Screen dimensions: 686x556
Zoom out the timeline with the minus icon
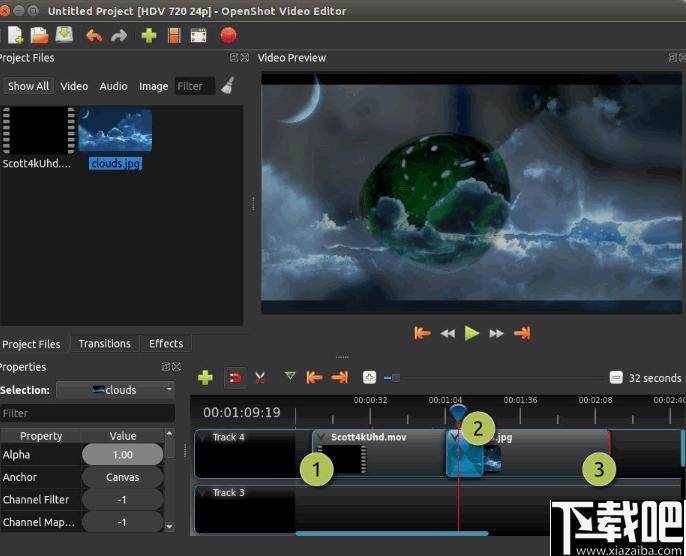pos(616,377)
